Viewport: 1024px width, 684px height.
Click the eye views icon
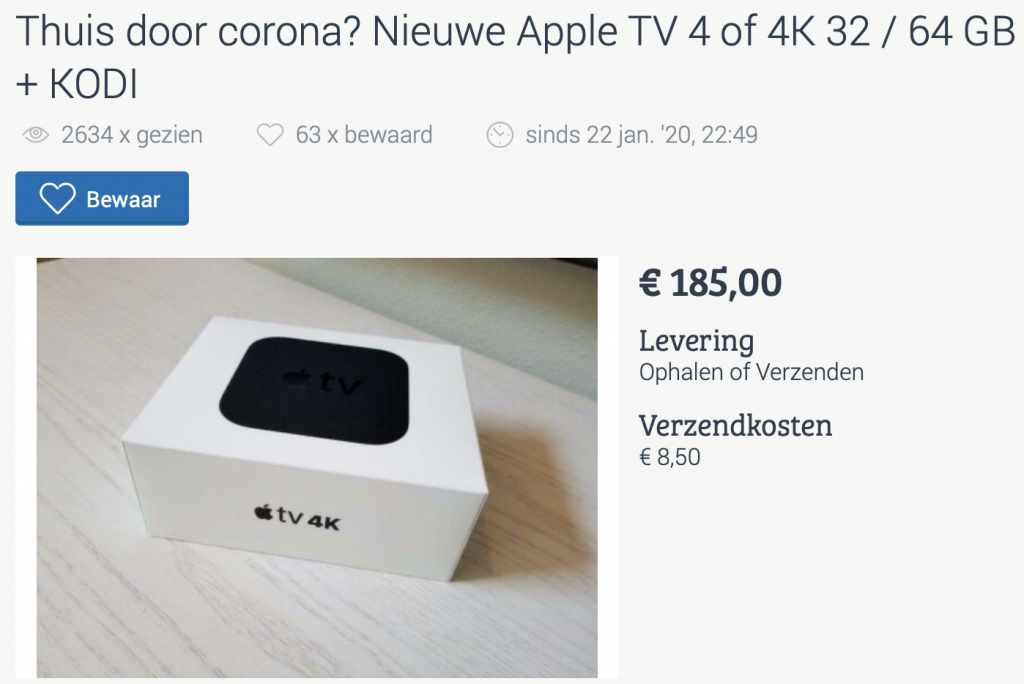35,135
